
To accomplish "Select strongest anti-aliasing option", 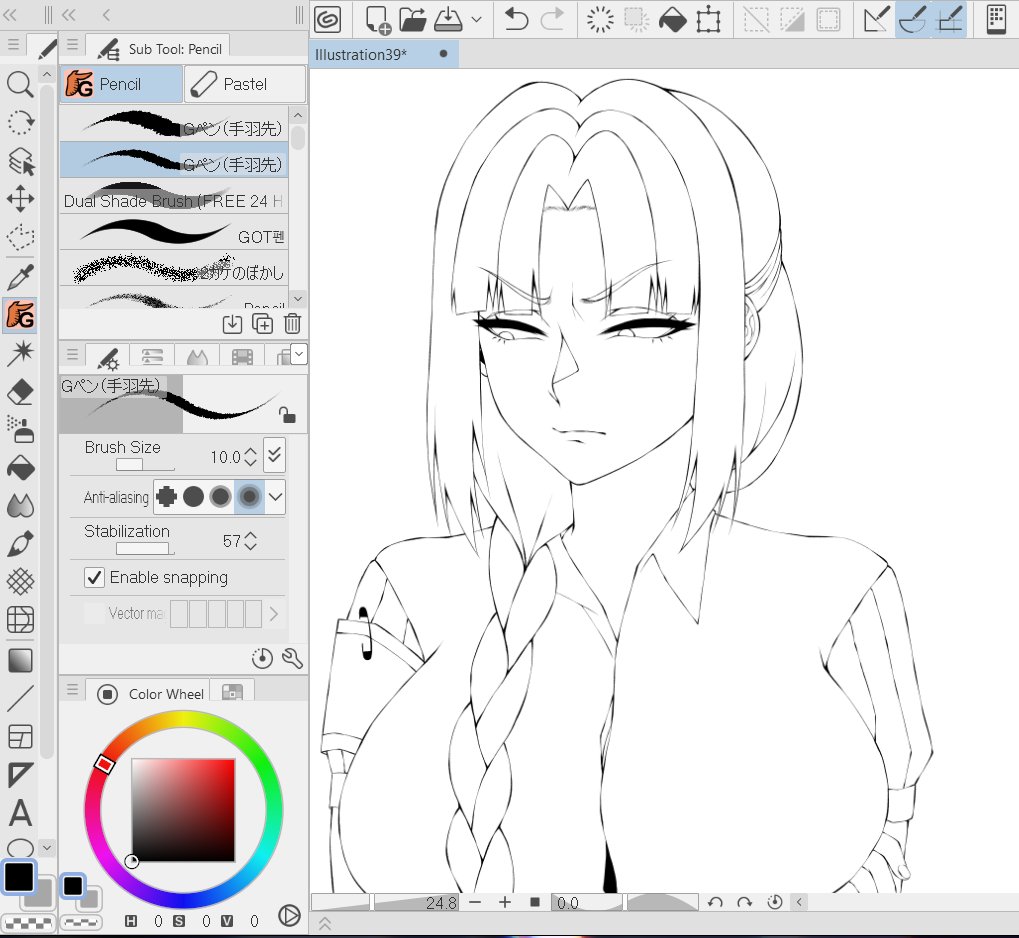I will tap(249, 497).
